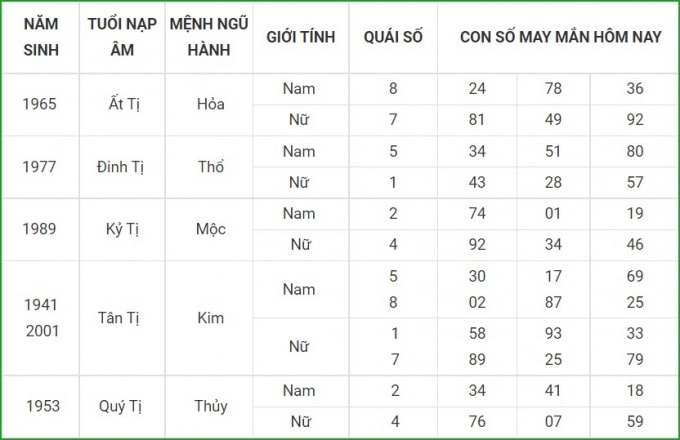Select the GIỚI TÍNH column header
680x440 pixels.
tap(301, 37)
